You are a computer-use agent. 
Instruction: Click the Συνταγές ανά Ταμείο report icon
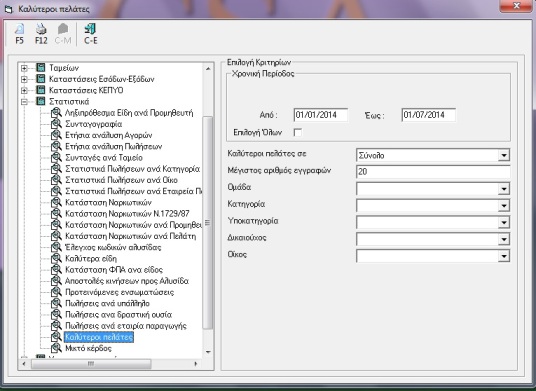(56, 158)
